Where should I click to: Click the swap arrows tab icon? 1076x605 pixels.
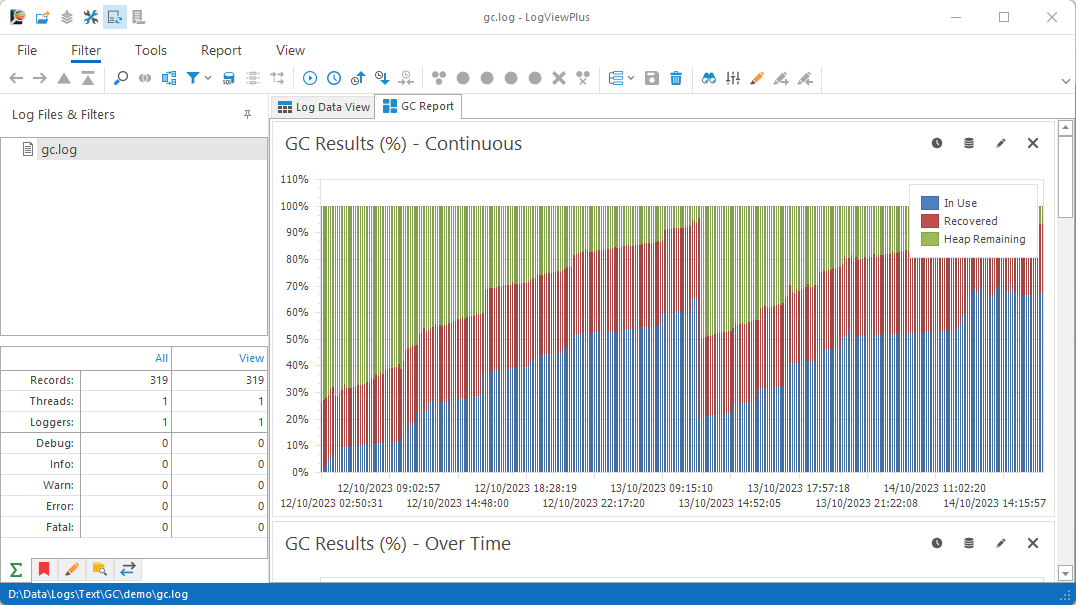coord(128,569)
